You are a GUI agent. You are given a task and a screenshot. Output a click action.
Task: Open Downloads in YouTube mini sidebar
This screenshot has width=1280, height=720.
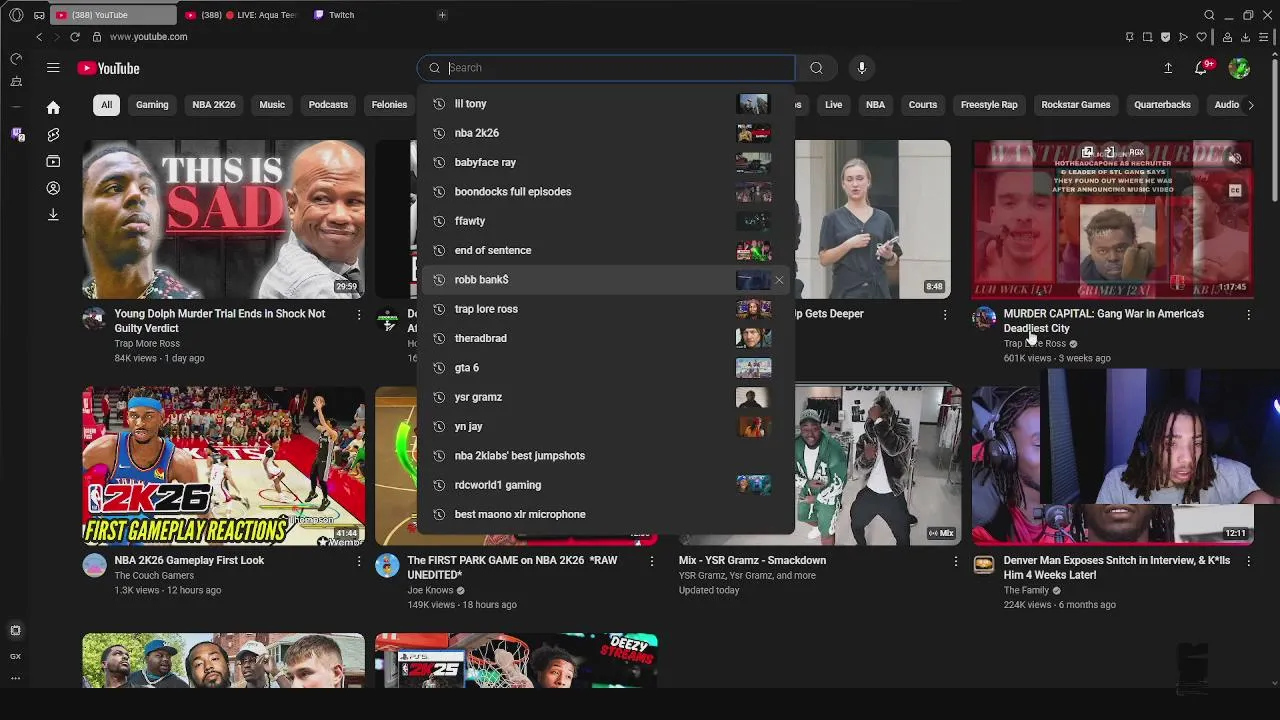click(x=53, y=214)
